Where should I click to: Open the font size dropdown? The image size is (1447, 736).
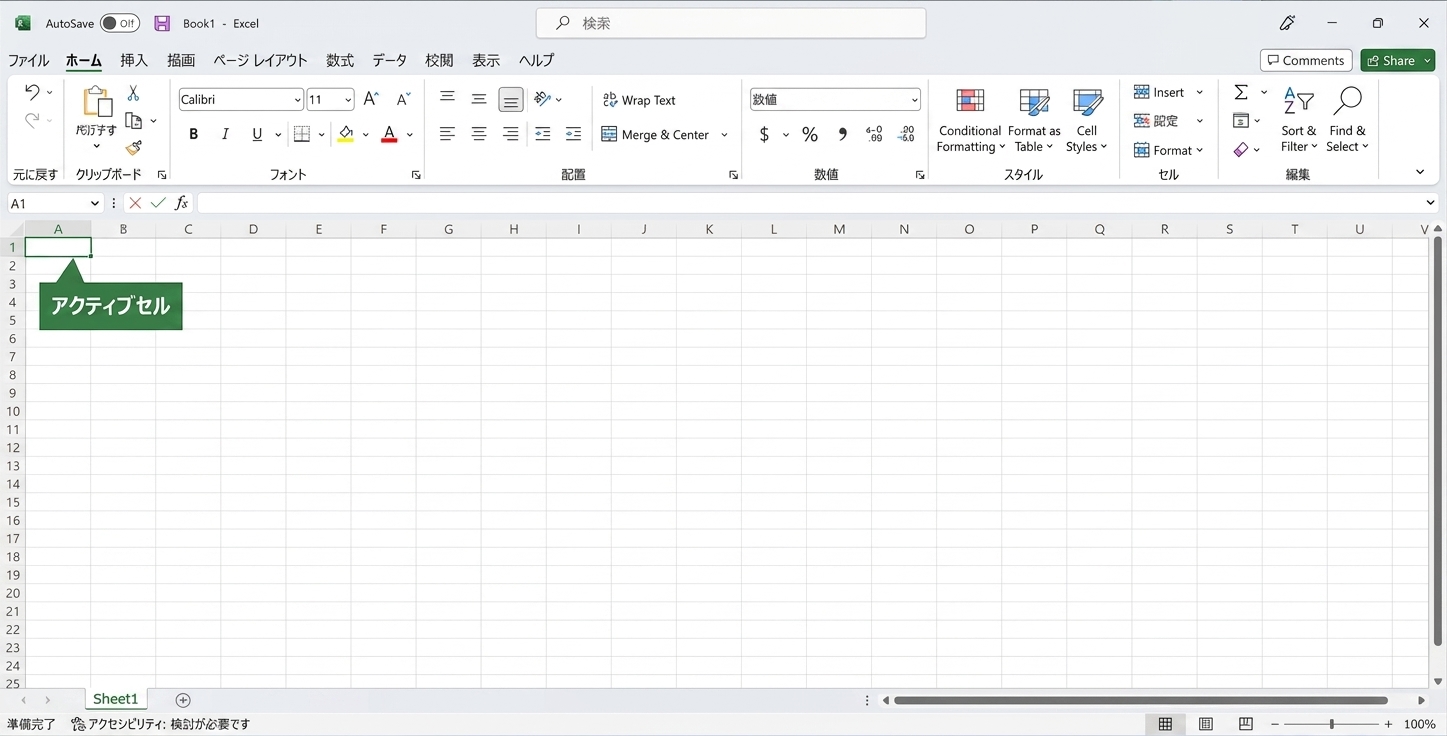click(348, 100)
